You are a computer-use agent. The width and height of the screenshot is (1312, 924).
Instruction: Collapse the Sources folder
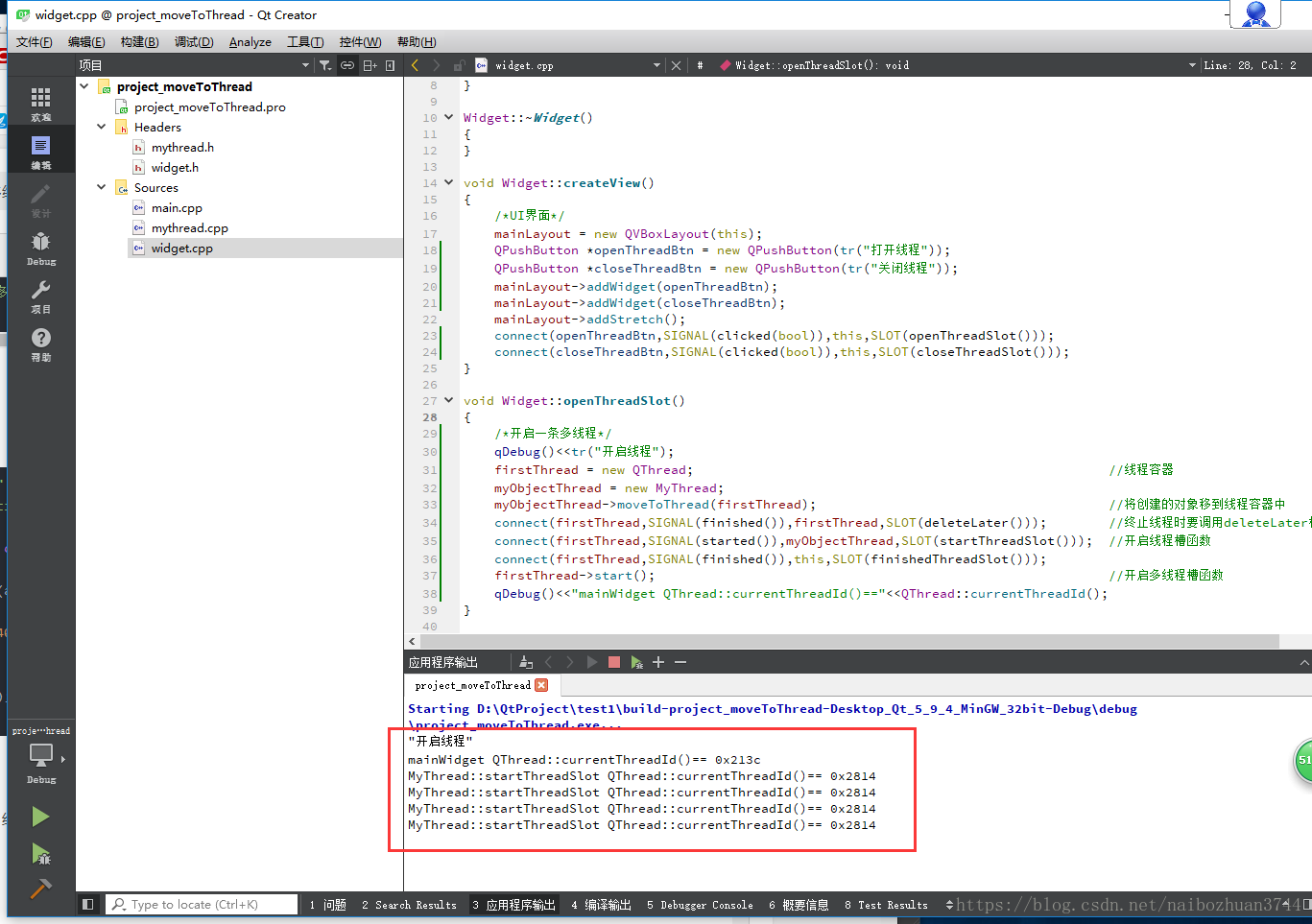(102, 187)
